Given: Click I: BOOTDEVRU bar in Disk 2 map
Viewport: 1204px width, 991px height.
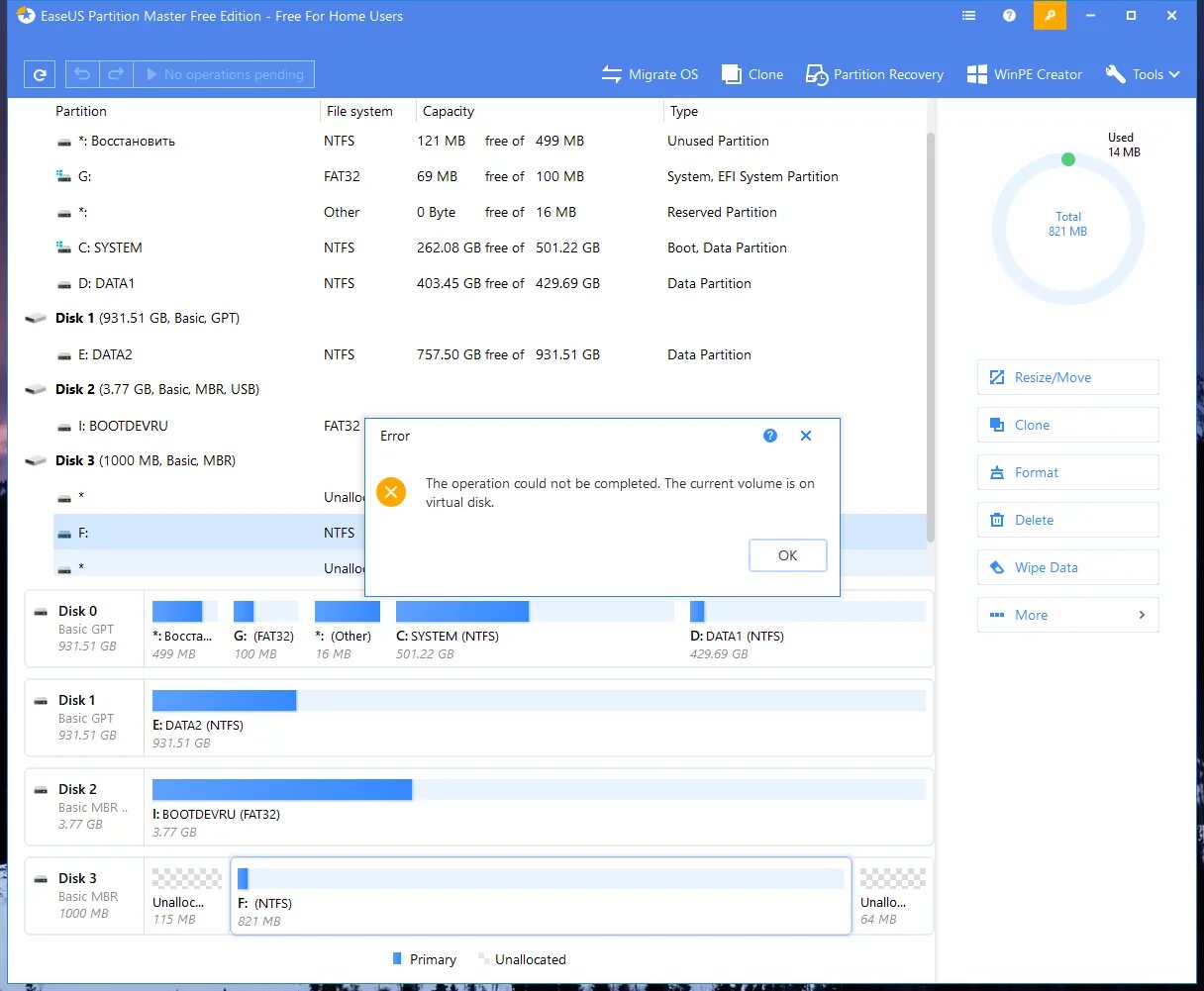Looking at the screenshot, I should [x=539, y=789].
